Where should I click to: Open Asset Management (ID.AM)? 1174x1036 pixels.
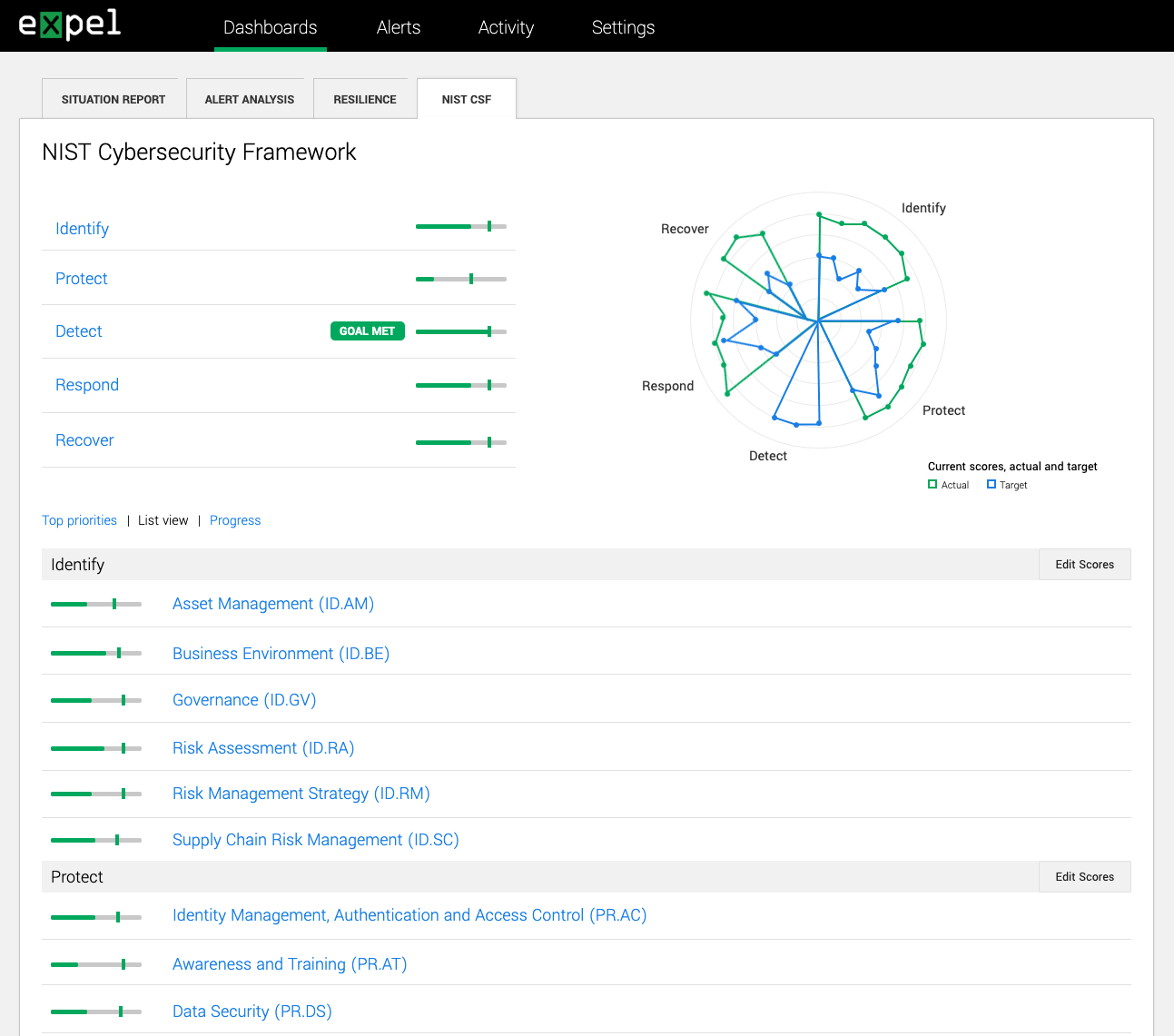pos(273,604)
